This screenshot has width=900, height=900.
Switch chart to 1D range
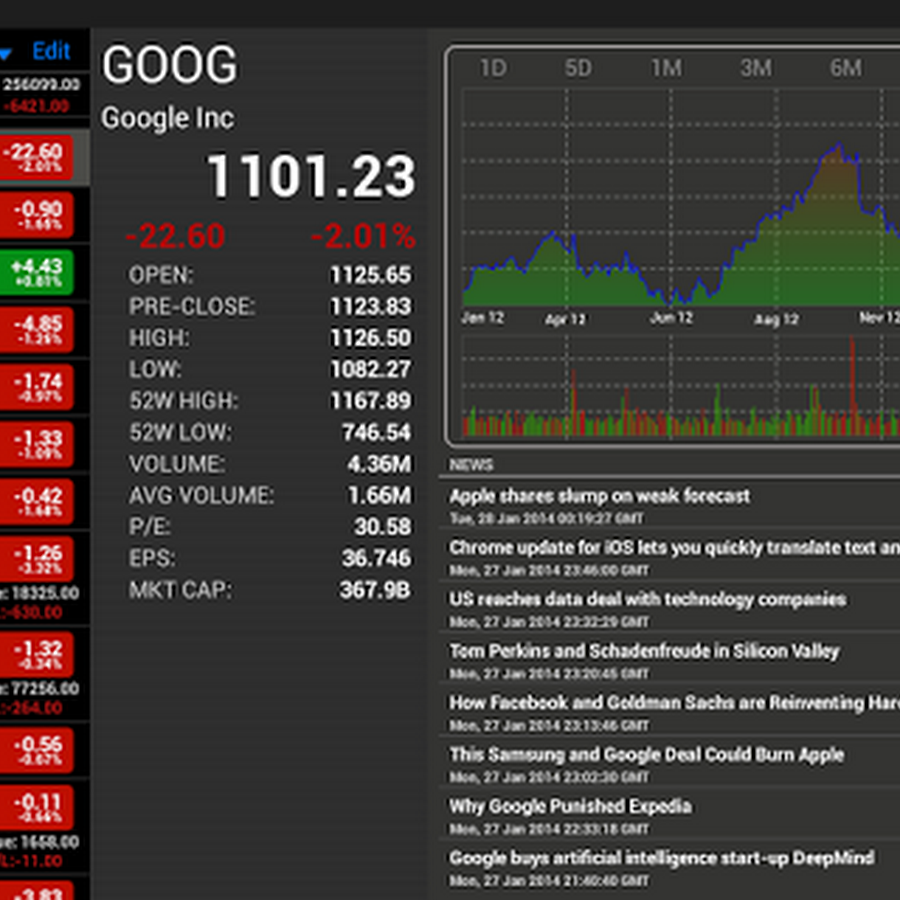coord(493,68)
